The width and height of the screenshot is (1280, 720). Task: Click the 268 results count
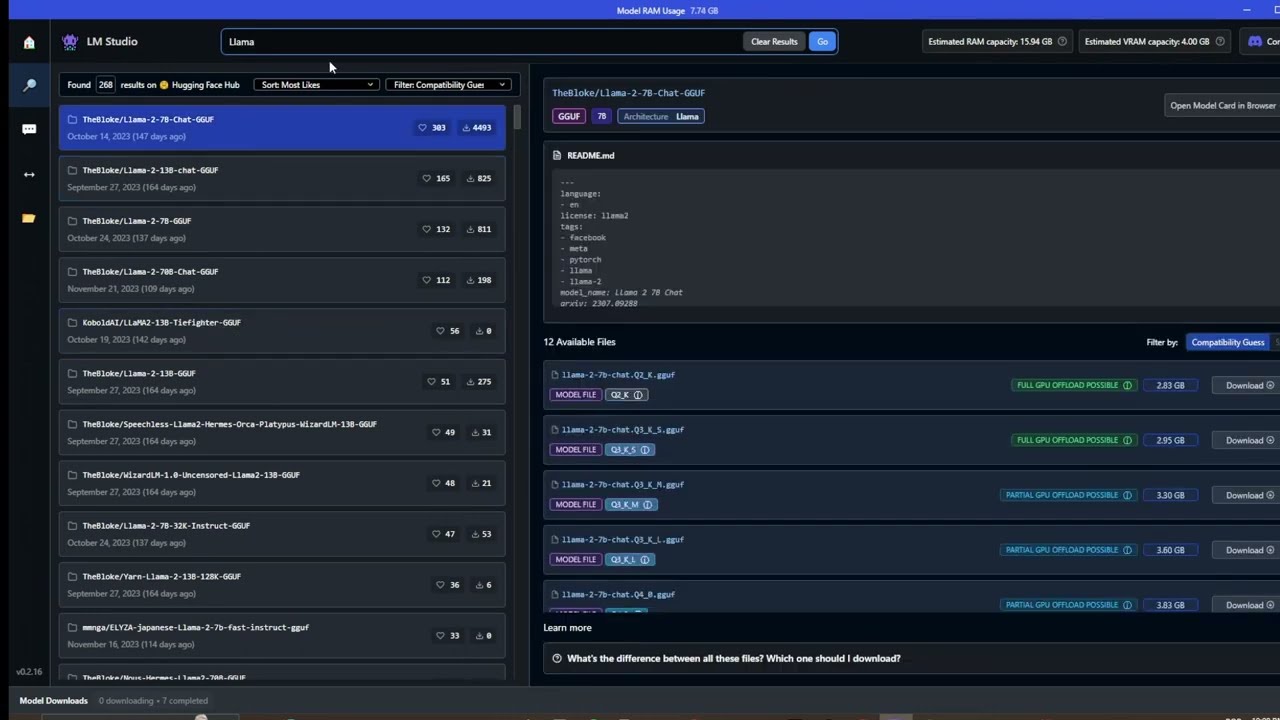coord(105,85)
